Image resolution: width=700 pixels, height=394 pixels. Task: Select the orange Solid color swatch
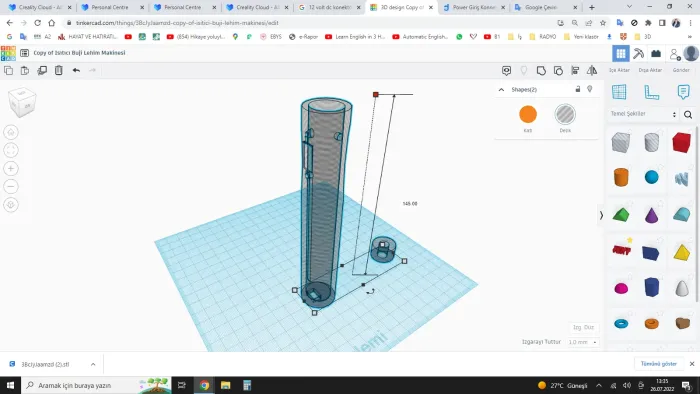528,114
